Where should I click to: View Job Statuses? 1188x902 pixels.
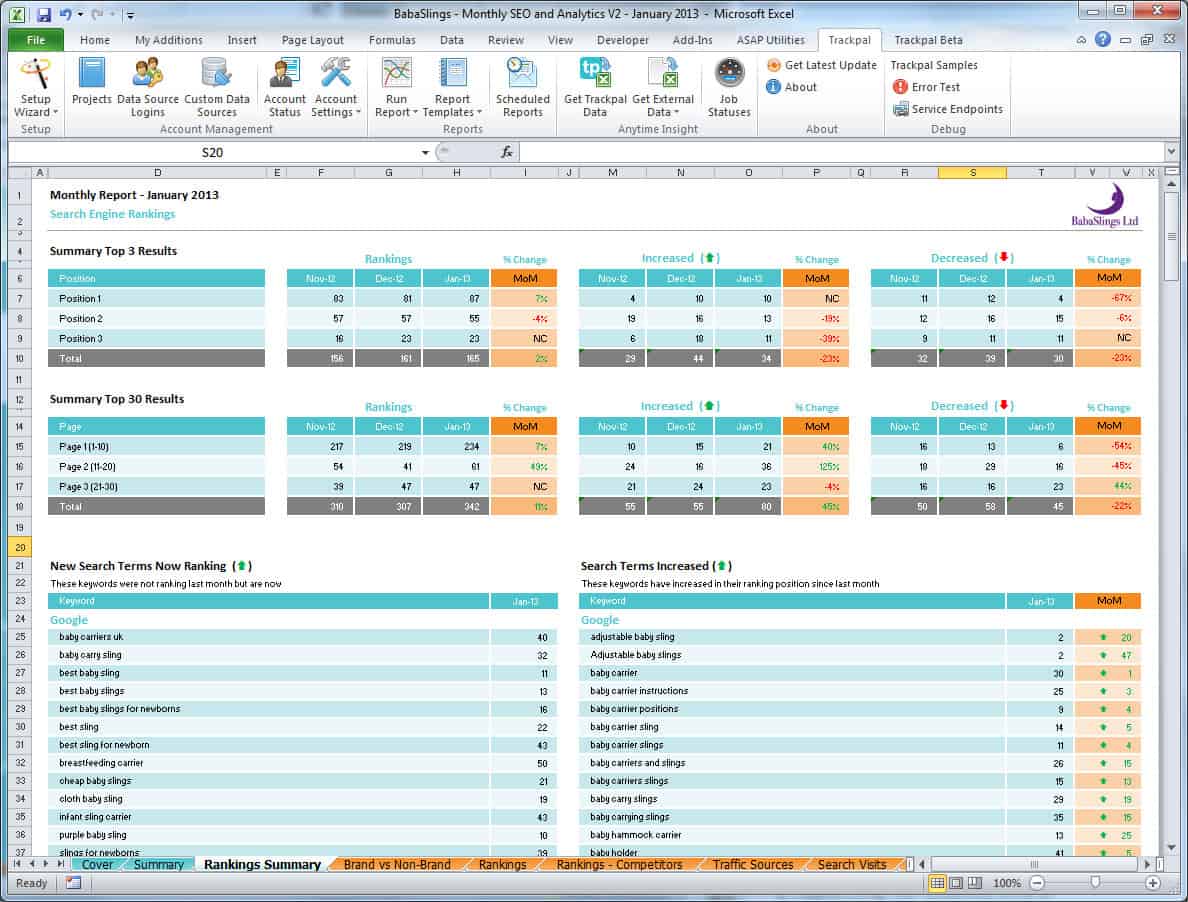[x=729, y=88]
